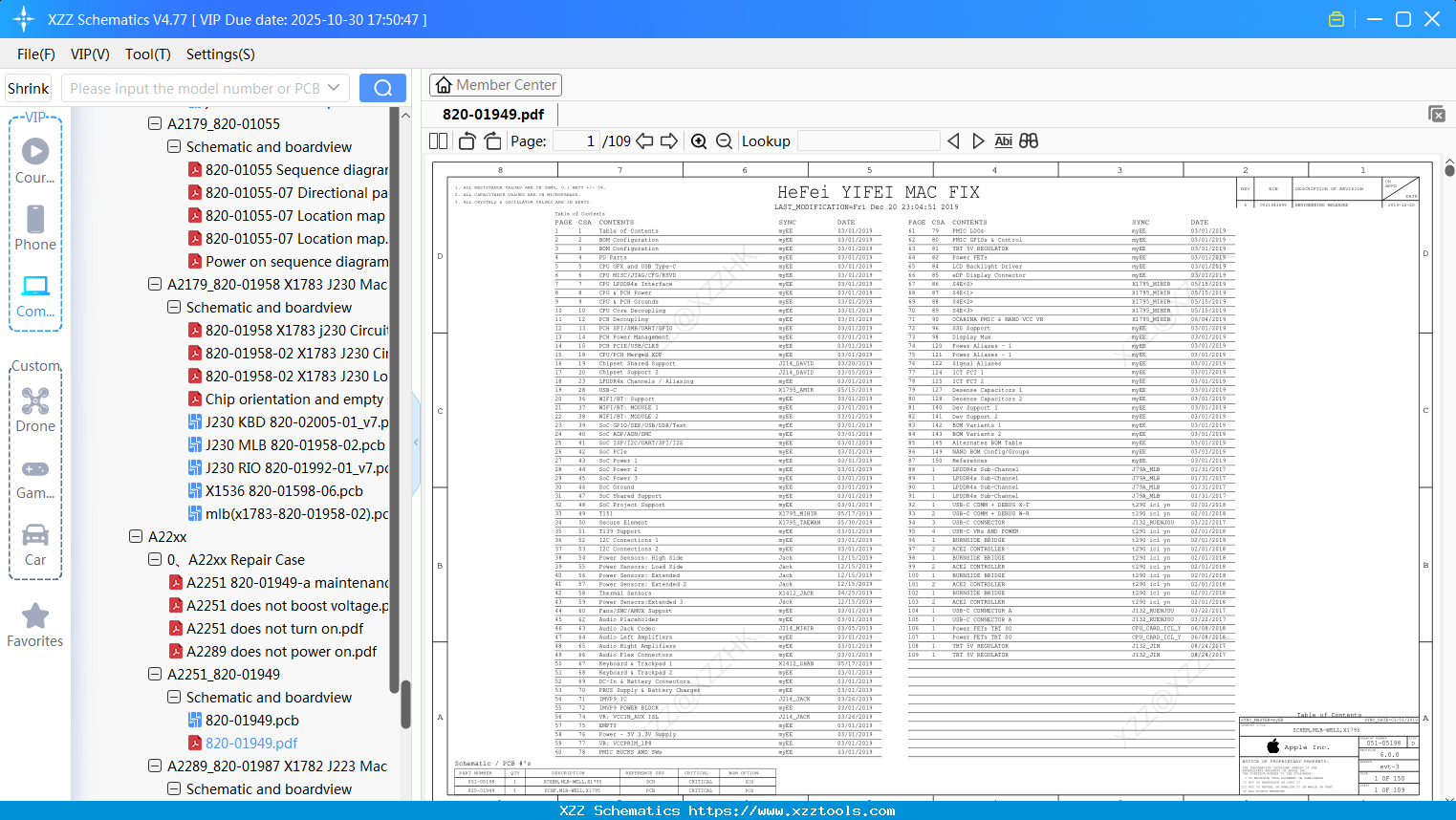Toggle the two-page layout view icon
This screenshot has width=1456, height=820.
[439, 141]
